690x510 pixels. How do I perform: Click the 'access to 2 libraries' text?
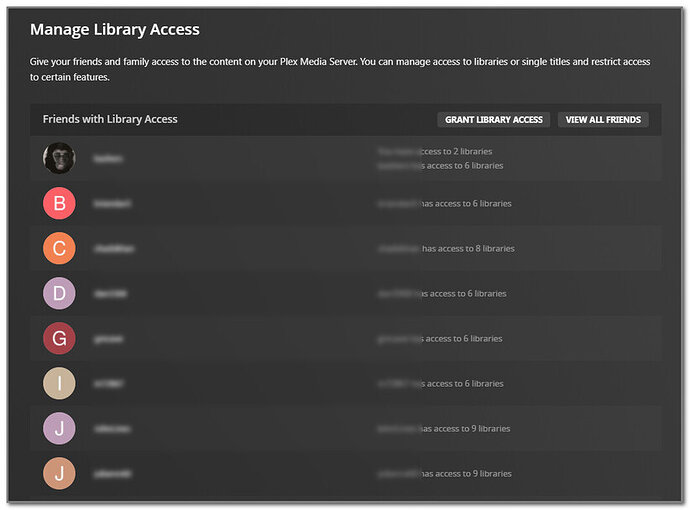pyautogui.click(x=455, y=151)
